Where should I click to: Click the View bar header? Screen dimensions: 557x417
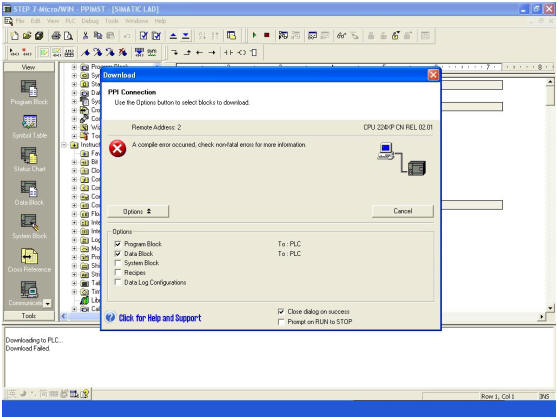tap(29, 67)
